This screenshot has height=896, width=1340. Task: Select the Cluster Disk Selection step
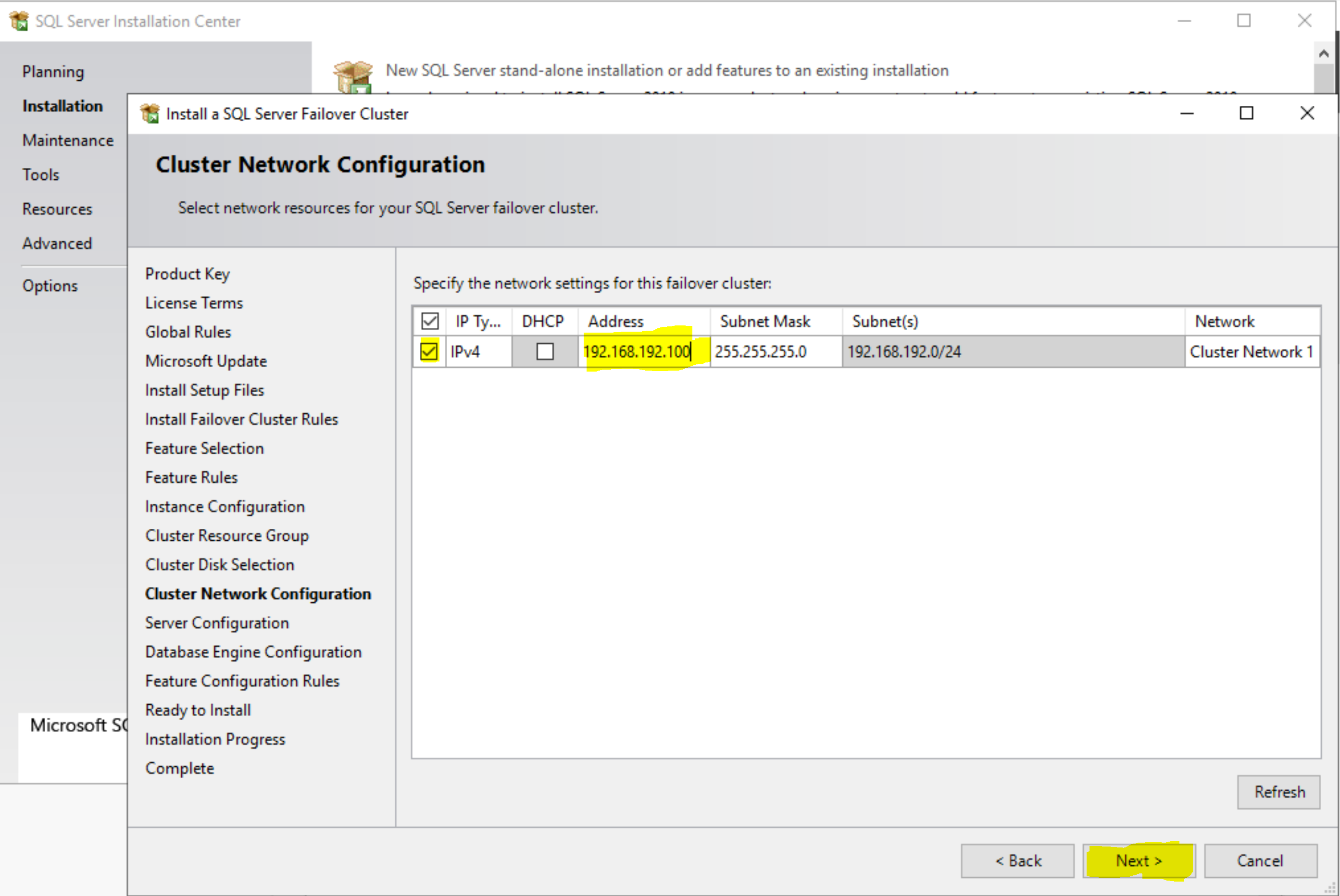pos(219,565)
